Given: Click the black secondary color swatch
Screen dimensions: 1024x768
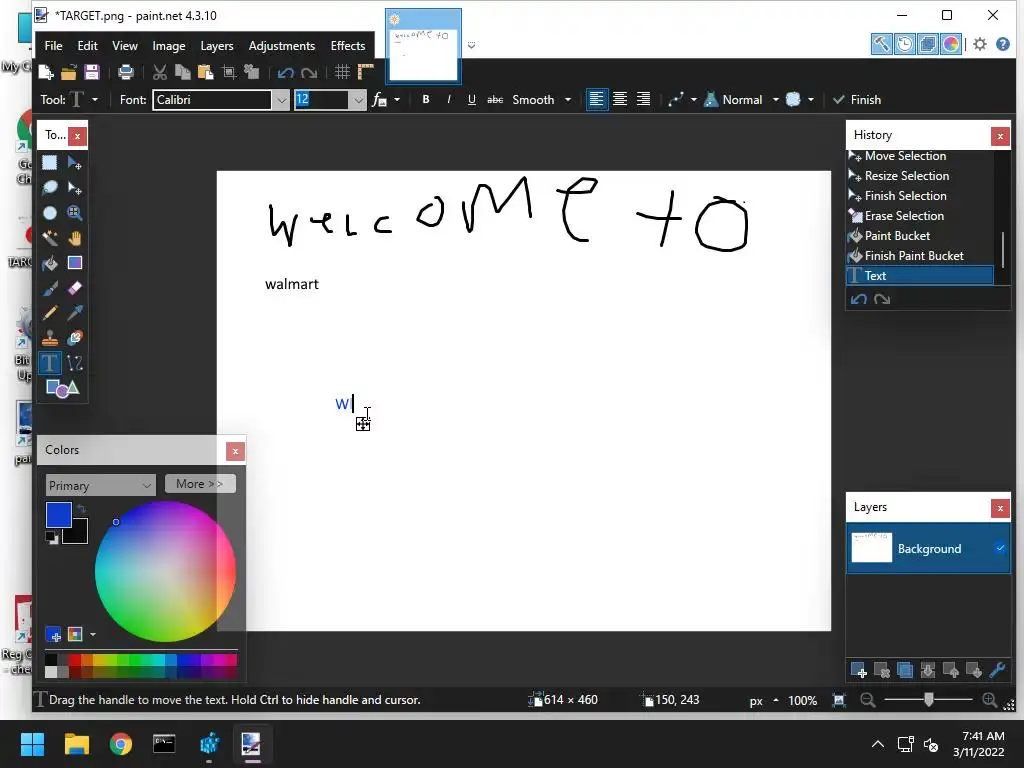Looking at the screenshot, I should [78, 533].
